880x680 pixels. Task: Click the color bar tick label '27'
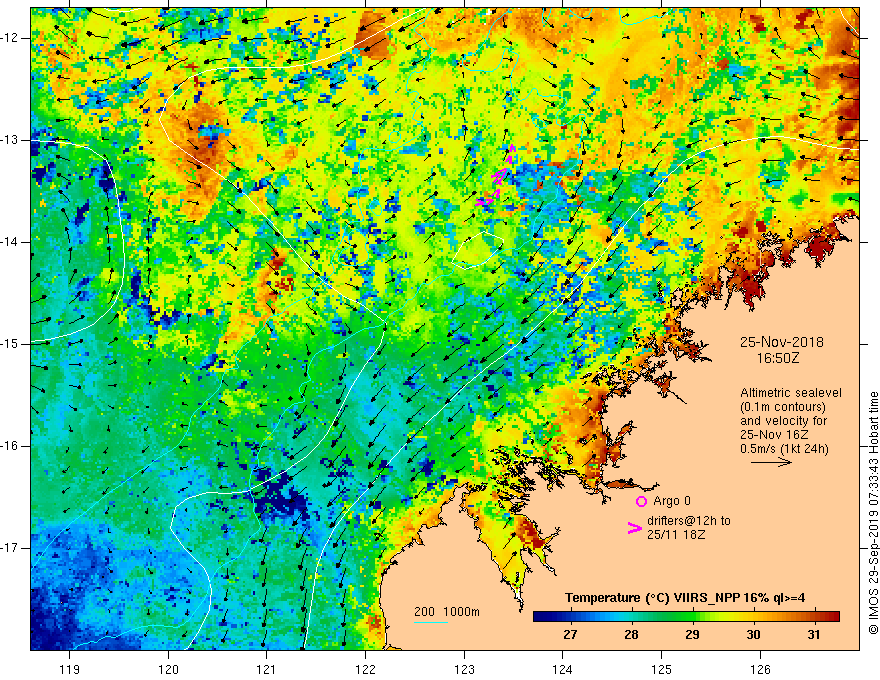[570, 635]
